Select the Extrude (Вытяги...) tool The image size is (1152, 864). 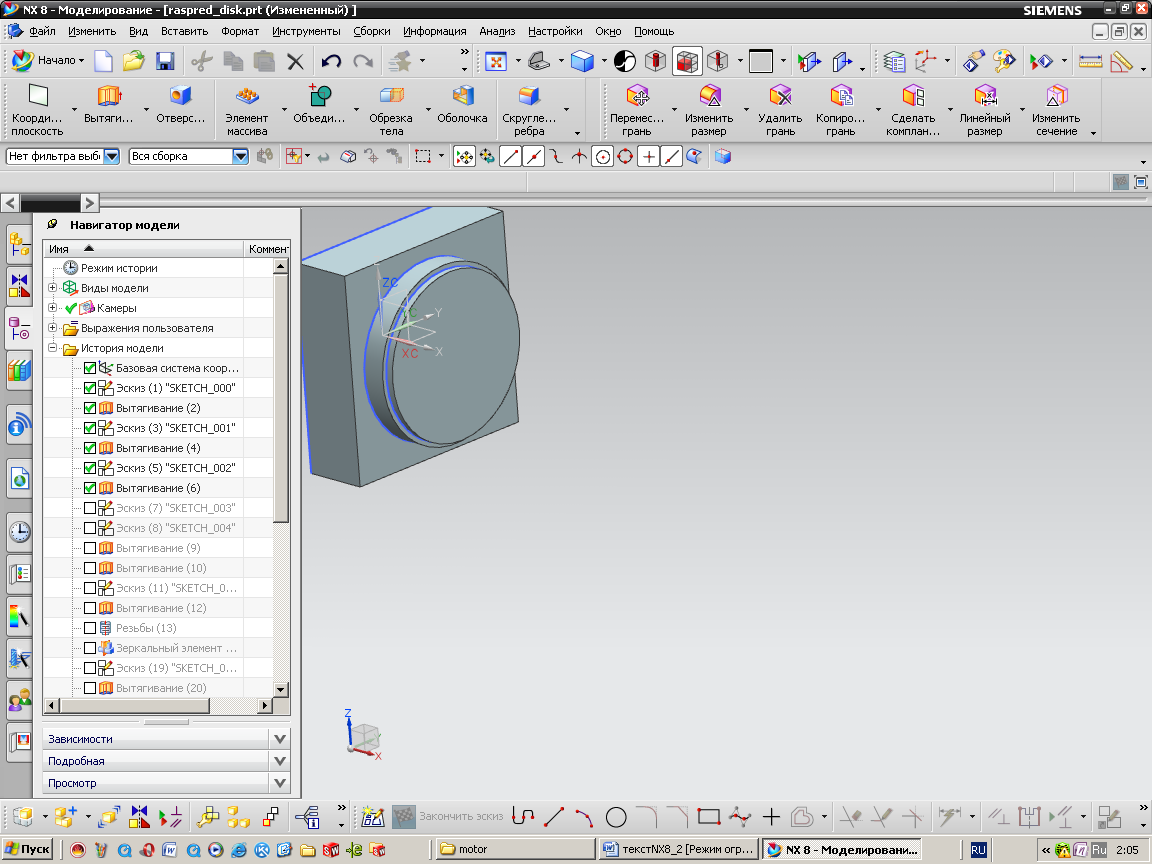tap(109, 104)
